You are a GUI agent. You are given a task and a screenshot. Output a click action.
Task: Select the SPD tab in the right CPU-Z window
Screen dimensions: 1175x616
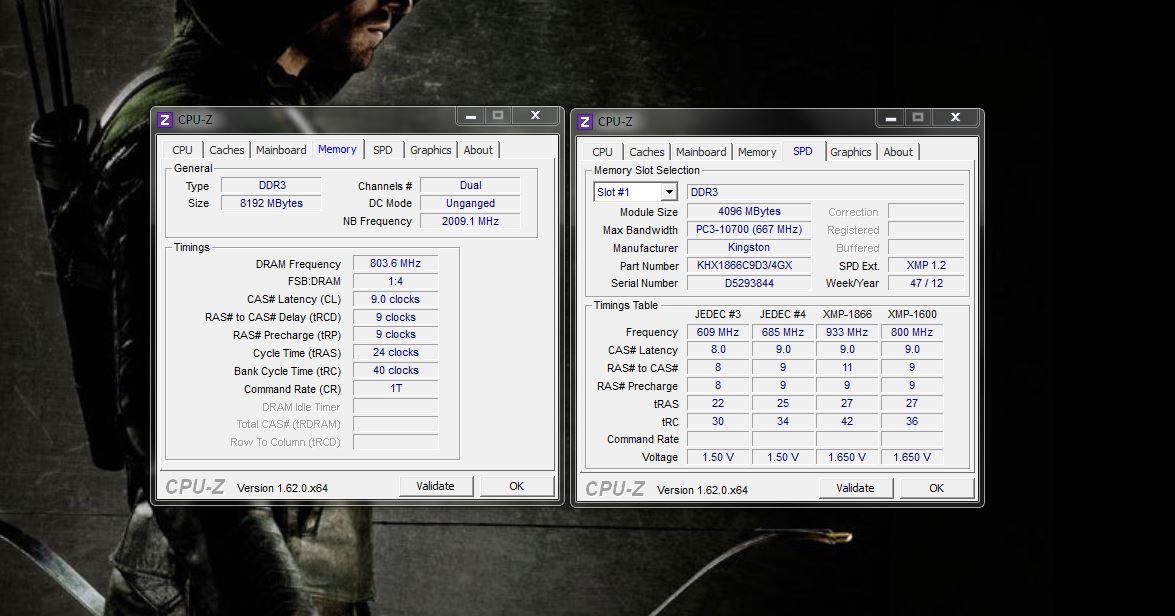click(803, 151)
